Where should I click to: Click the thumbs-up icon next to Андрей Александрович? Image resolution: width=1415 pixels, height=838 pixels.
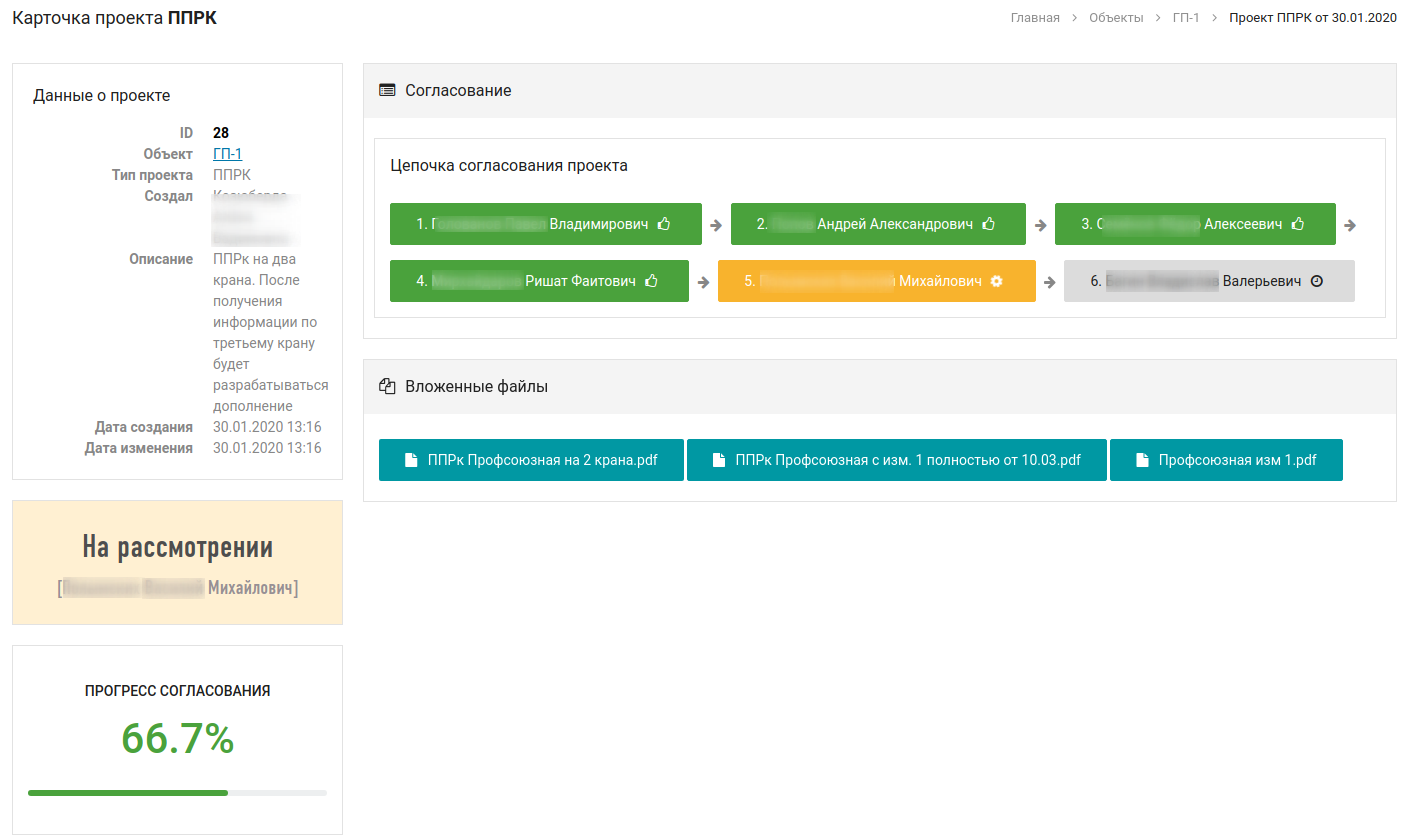click(989, 224)
